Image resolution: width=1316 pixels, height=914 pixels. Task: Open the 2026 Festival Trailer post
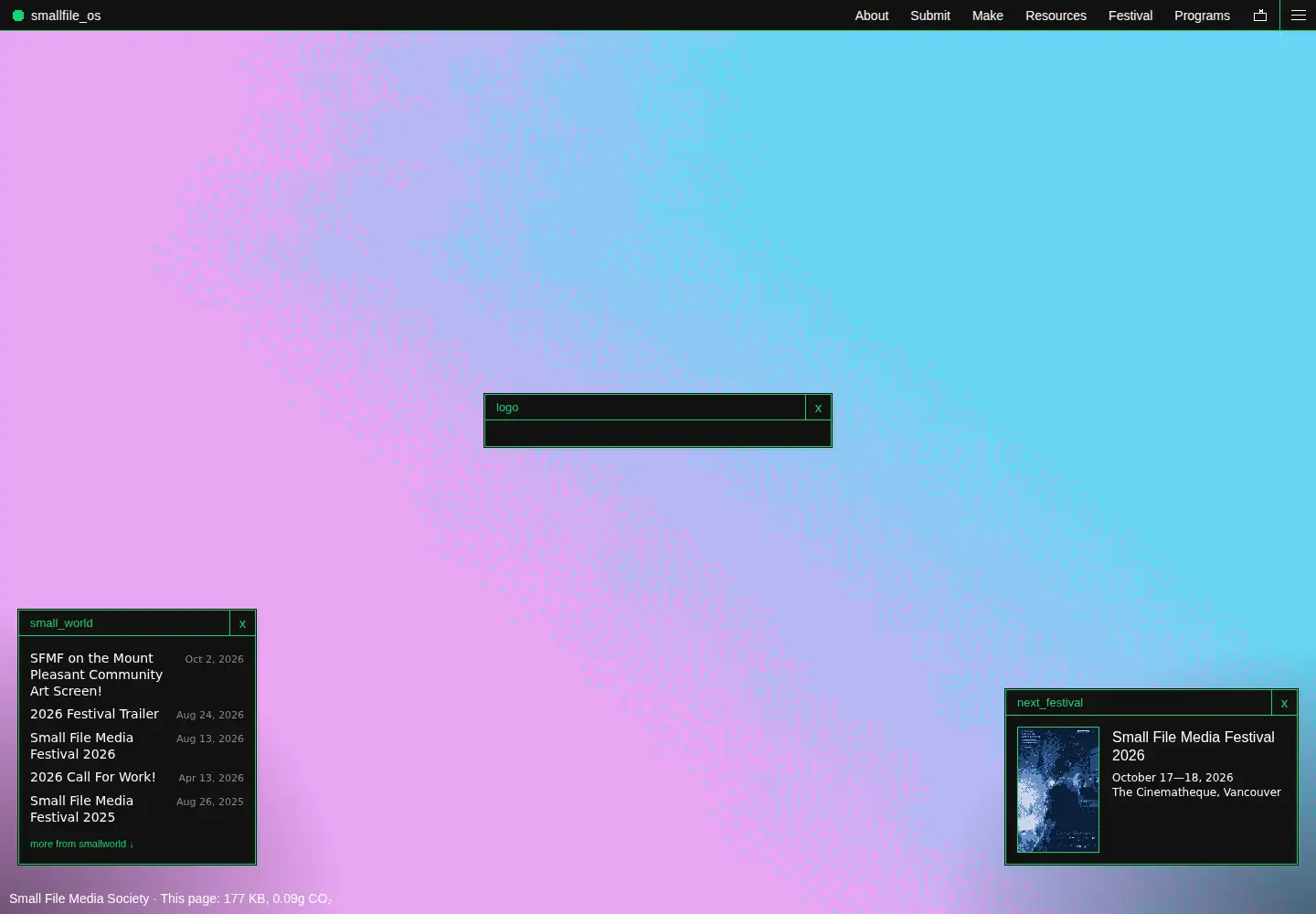94,714
